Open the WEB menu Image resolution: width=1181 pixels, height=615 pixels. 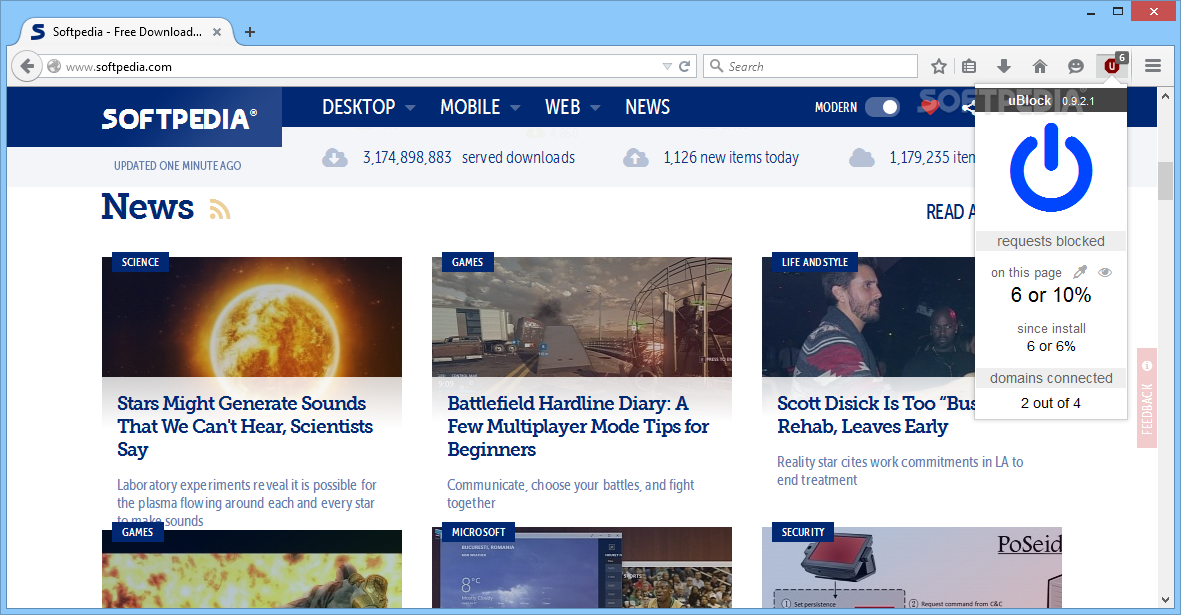[563, 107]
